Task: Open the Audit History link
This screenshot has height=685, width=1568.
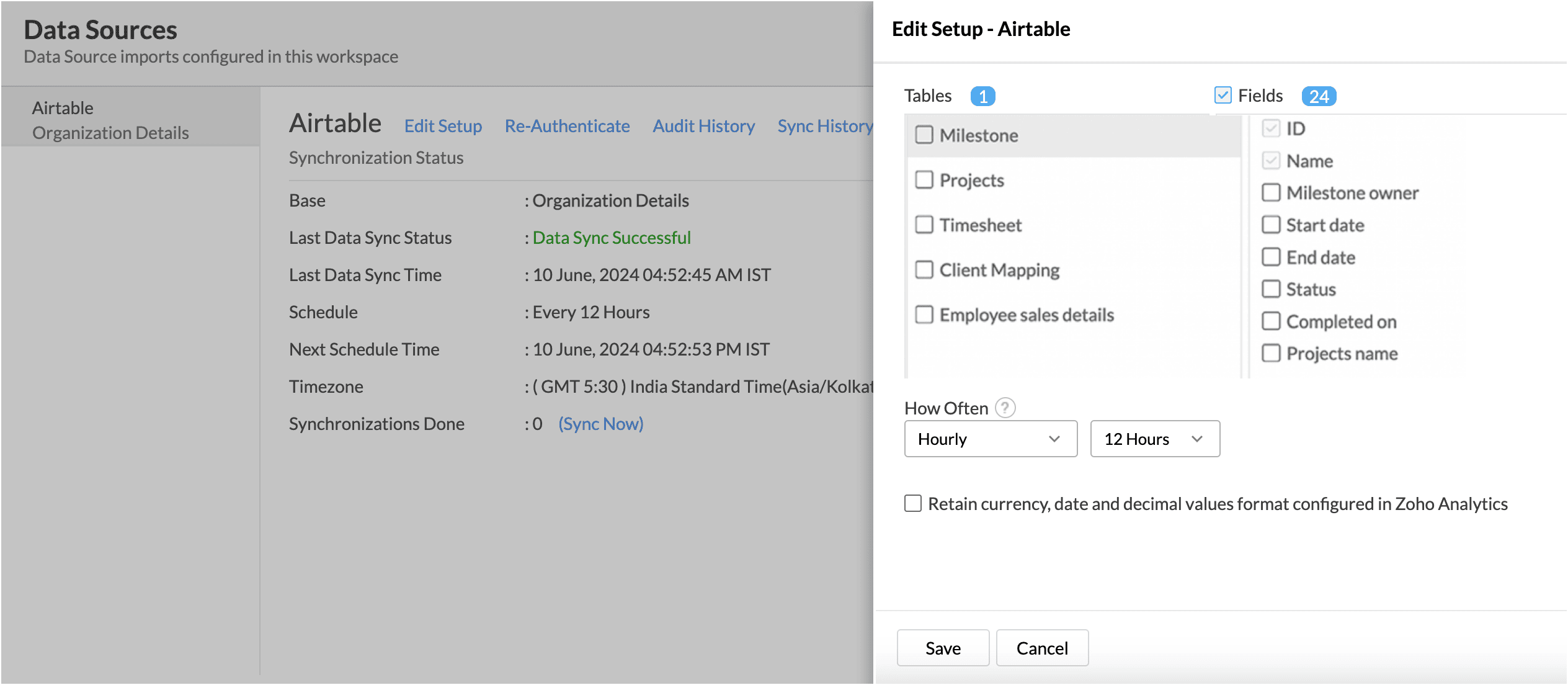Action: [x=703, y=126]
